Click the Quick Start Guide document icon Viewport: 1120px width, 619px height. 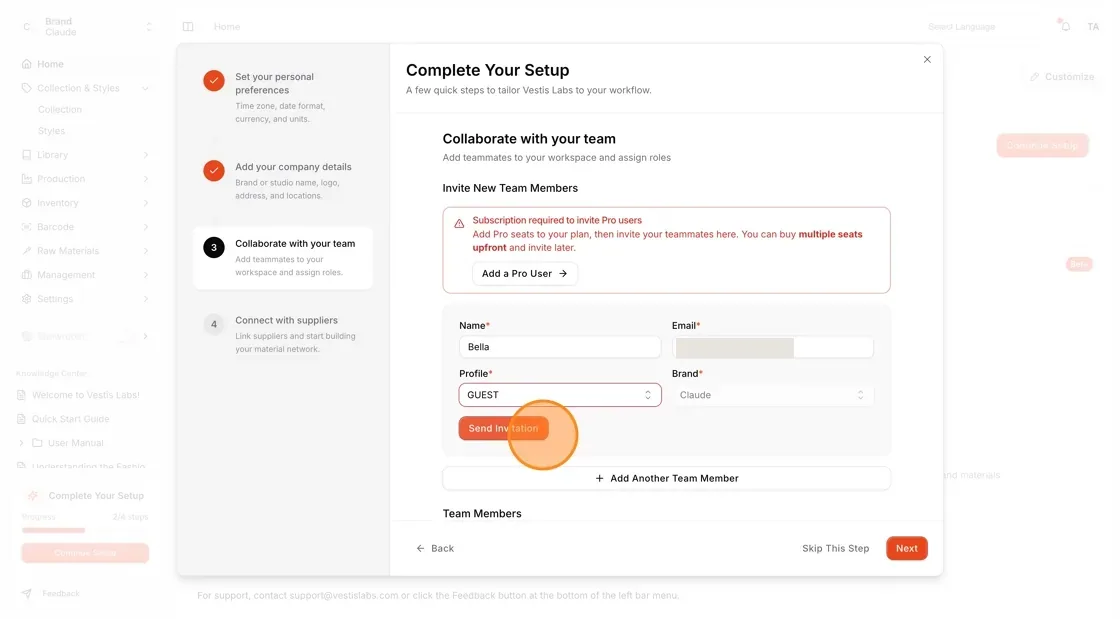(x=21, y=419)
